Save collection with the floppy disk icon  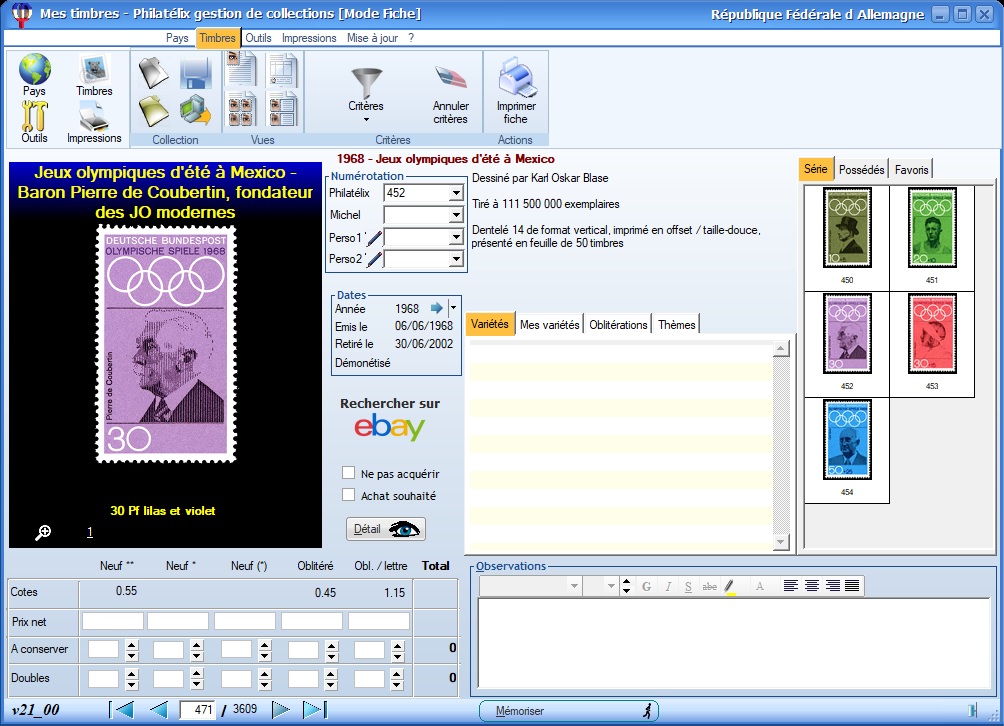click(196, 72)
